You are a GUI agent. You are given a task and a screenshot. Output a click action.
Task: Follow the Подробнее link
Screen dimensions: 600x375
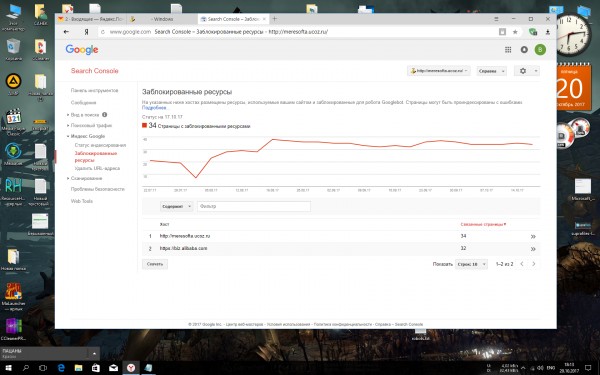click(x=154, y=108)
